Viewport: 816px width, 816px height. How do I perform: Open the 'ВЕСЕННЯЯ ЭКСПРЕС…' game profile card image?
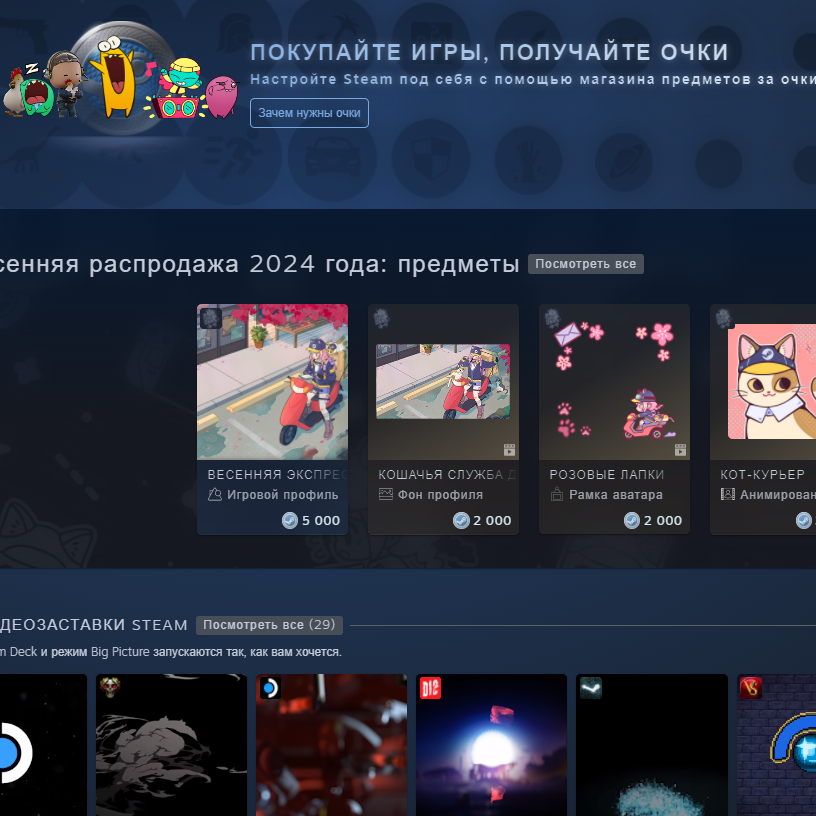point(272,382)
